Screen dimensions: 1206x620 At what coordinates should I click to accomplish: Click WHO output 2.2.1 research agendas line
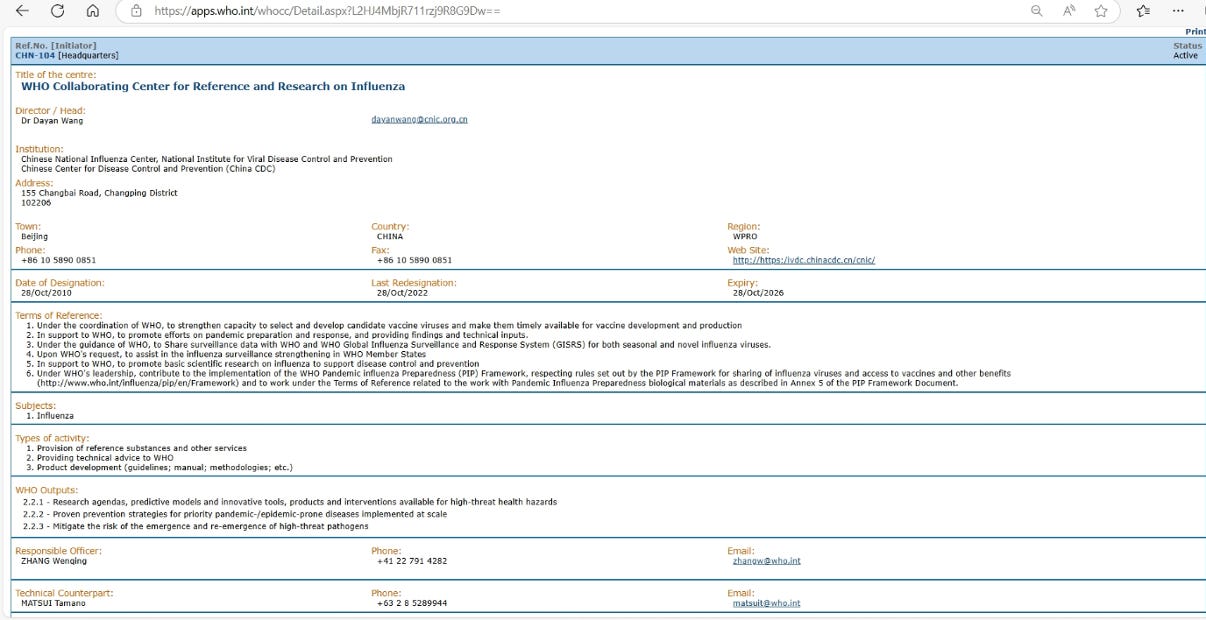coord(290,501)
